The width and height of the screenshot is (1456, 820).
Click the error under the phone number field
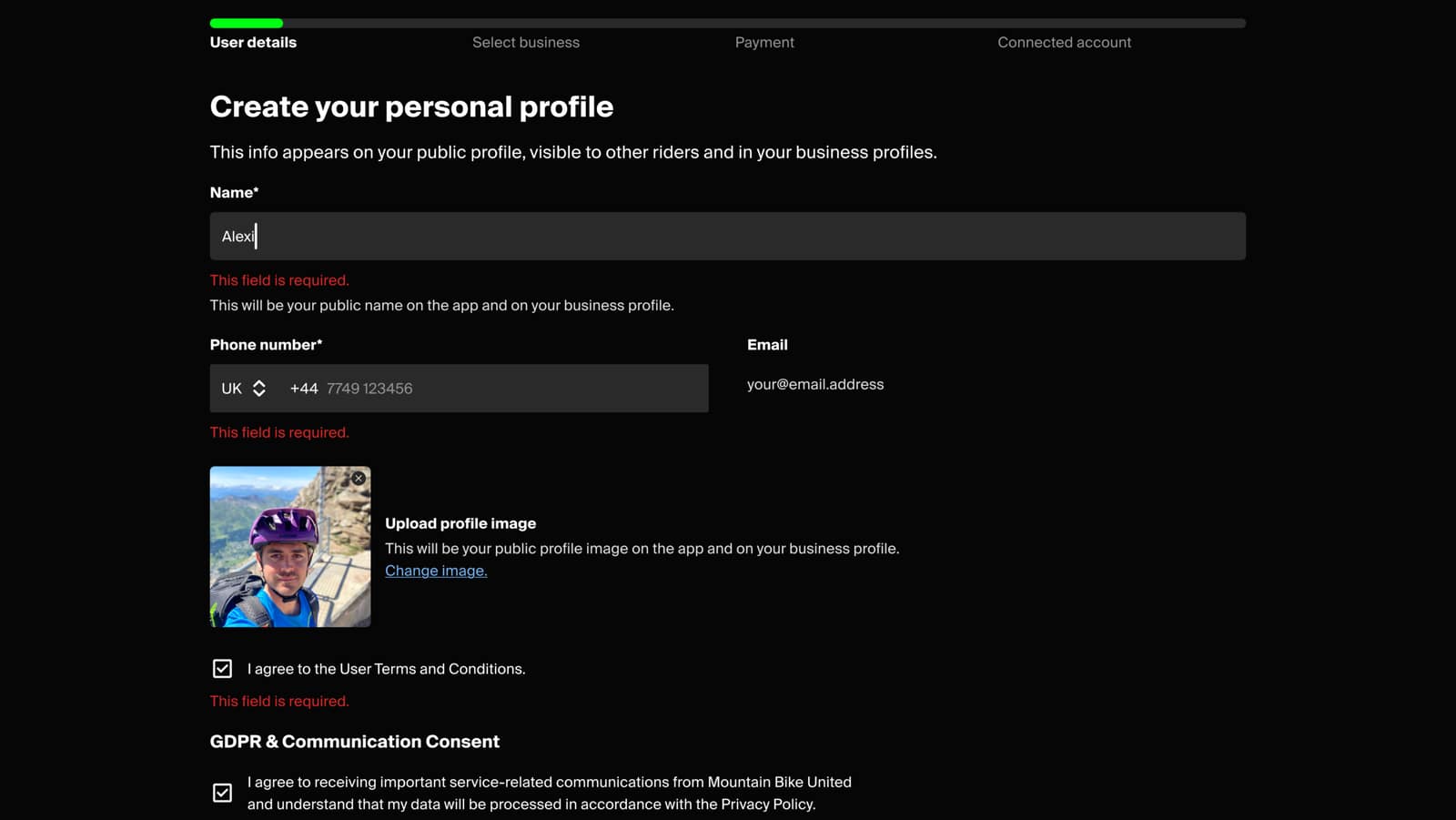pos(279,432)
